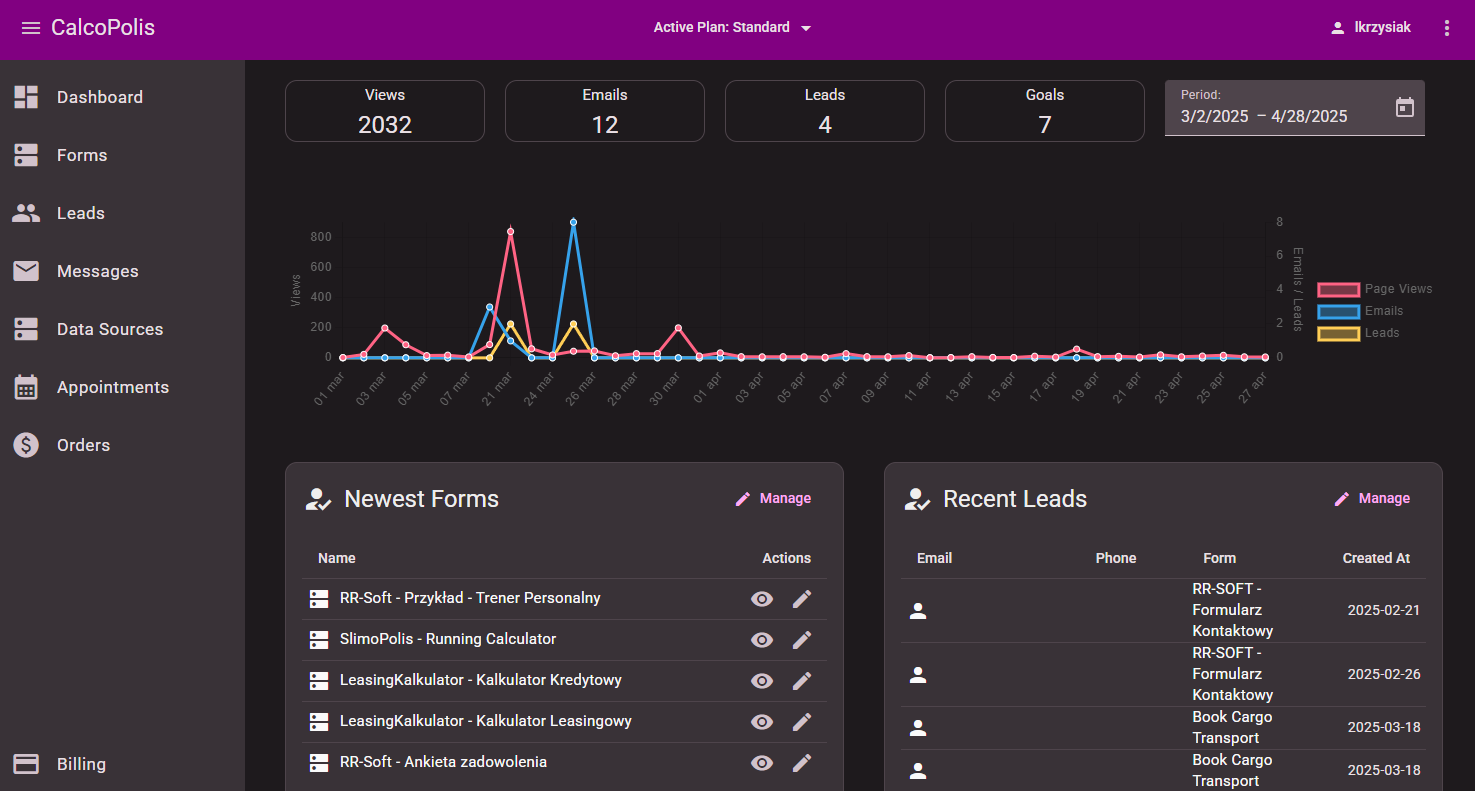The image size is (1475, 791).
Task: Edit the LeasingKalkulator Kalkulator Kredytowy form
Action: (x=801, y=681)
